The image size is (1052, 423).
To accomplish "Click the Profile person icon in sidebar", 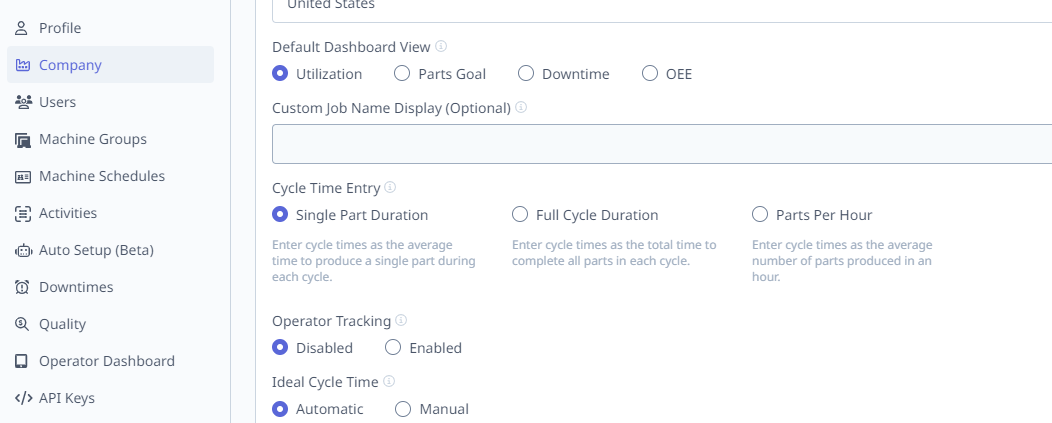I will point(22,28).
